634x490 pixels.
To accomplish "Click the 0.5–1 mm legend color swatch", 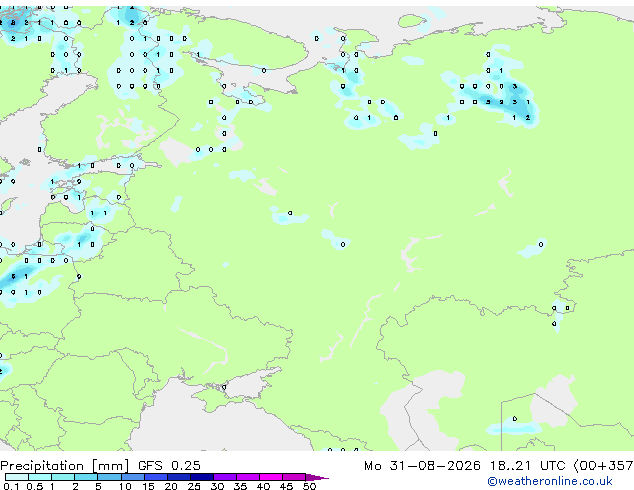I will [40, 477].
